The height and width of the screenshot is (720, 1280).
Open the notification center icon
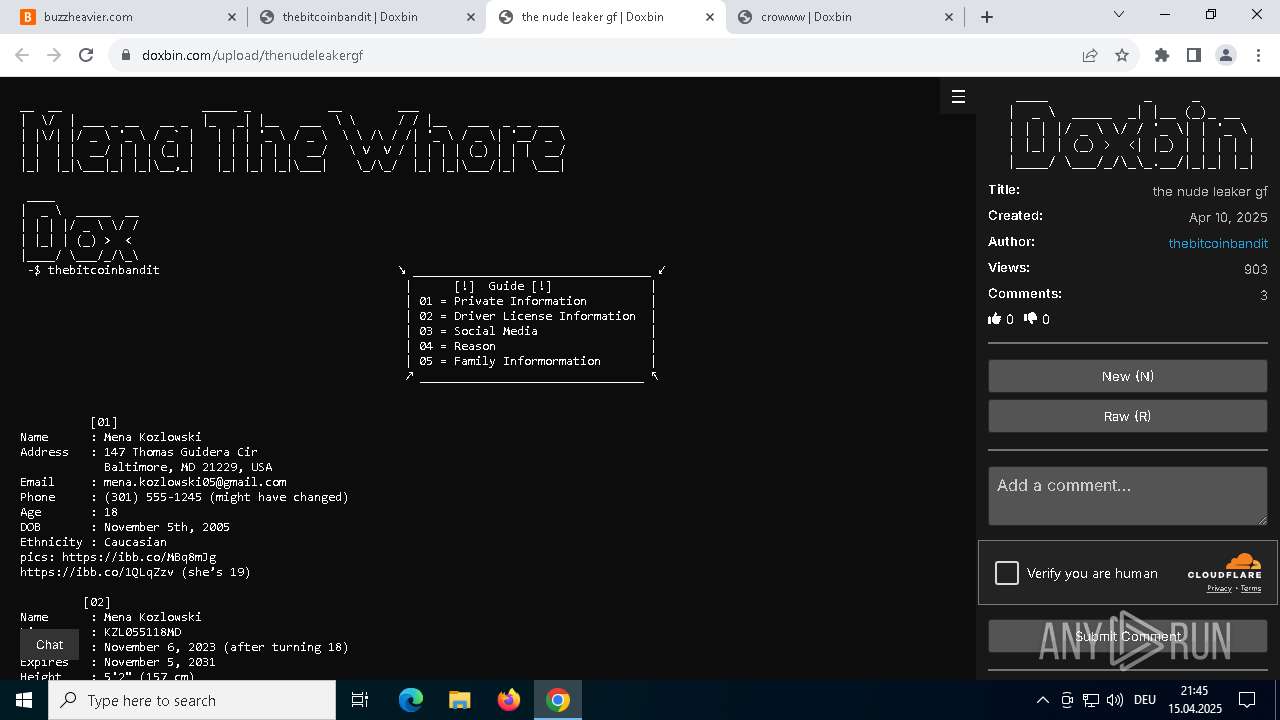1247,700
